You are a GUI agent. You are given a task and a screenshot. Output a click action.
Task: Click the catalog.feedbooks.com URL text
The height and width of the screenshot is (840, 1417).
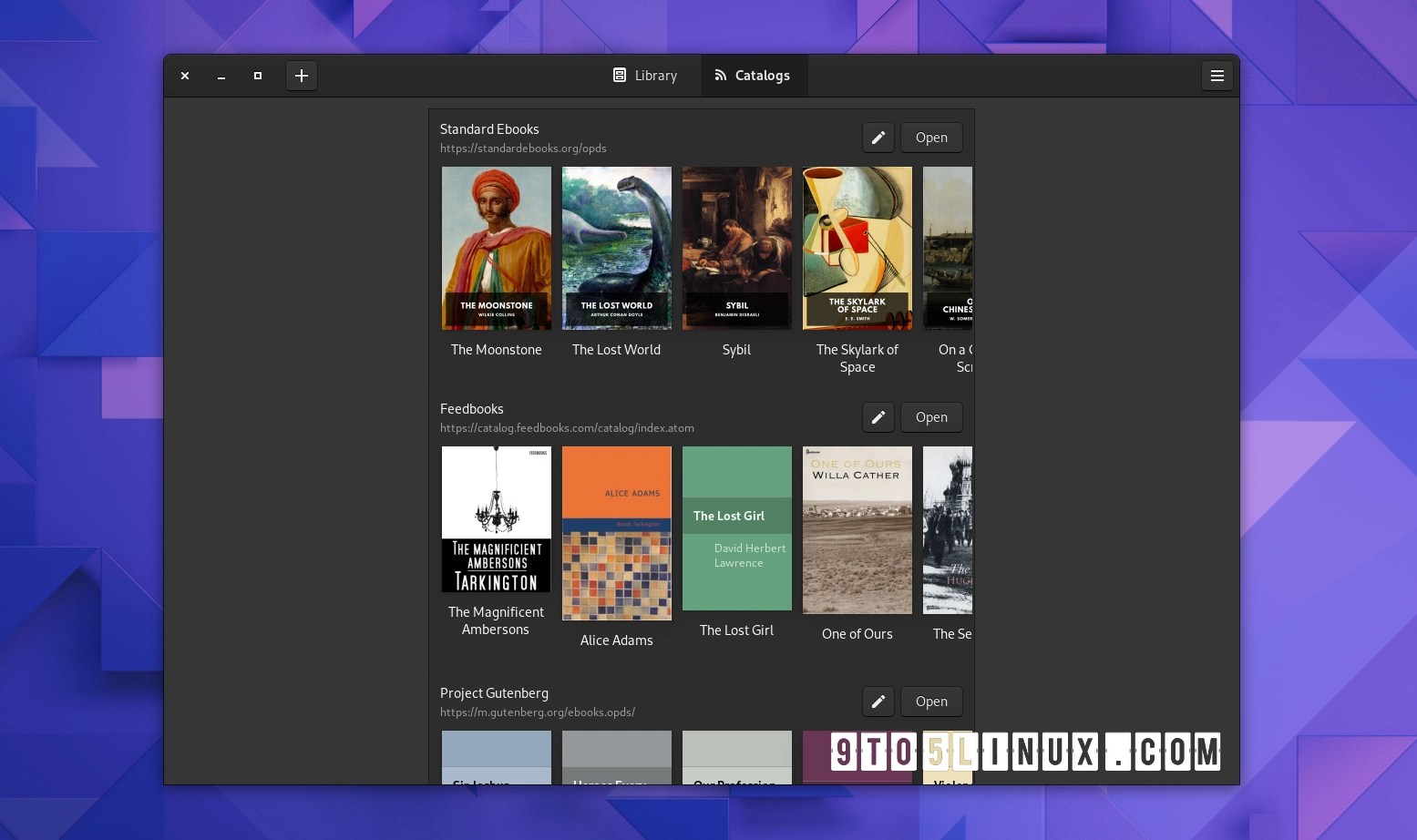[567, 428]
